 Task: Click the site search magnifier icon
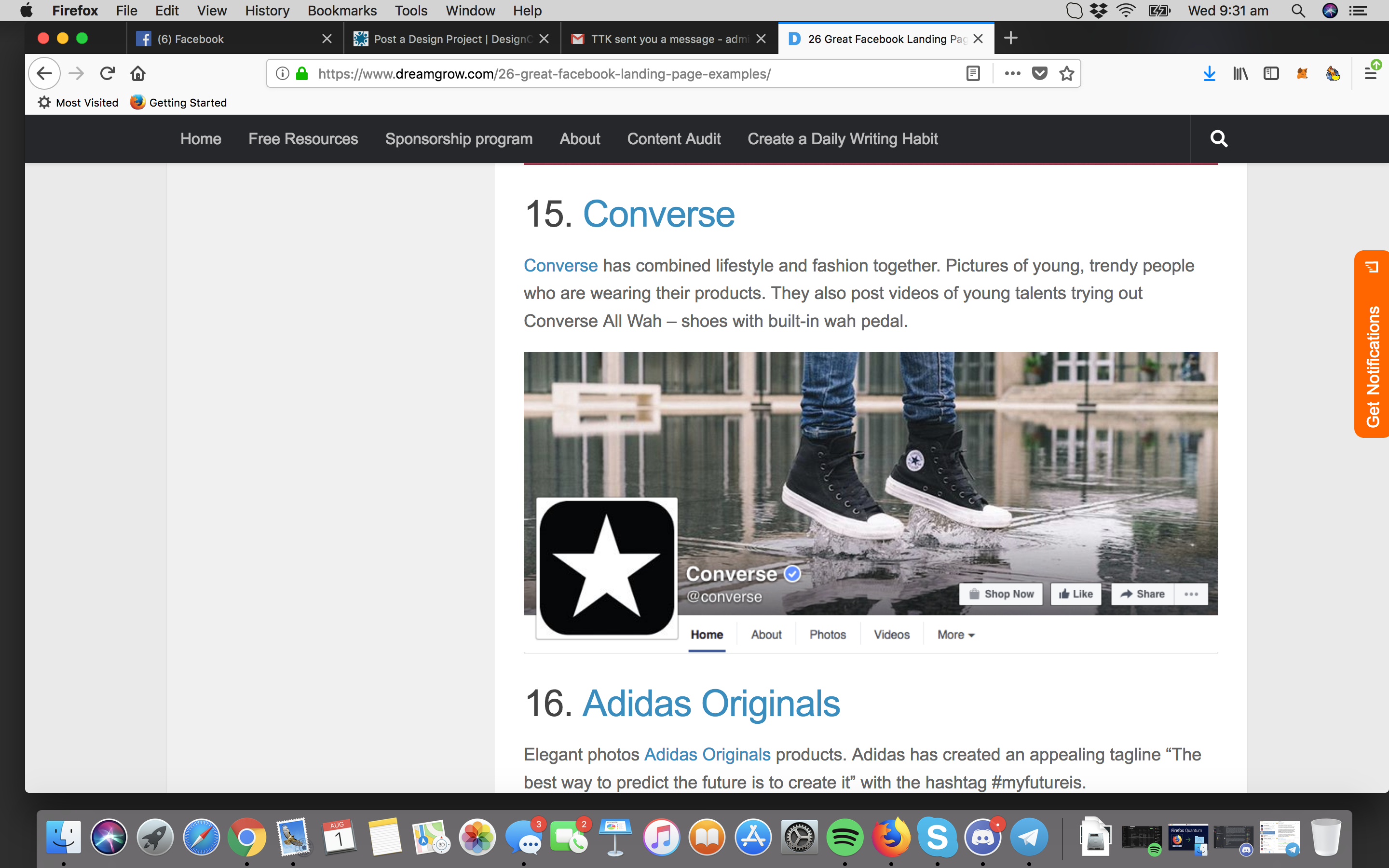click(x=1219, y=139)
